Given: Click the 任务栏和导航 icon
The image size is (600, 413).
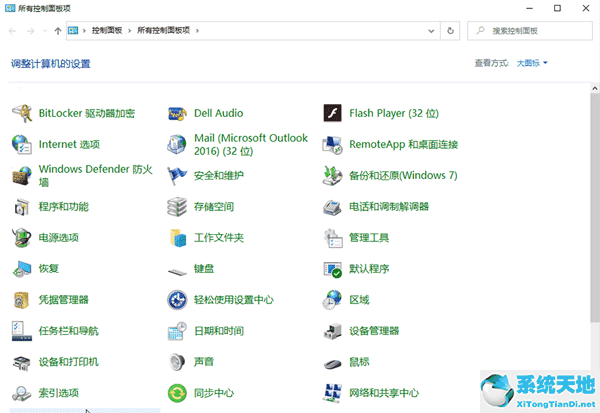Looking at the screenshot, I should (x=22, y=331).
